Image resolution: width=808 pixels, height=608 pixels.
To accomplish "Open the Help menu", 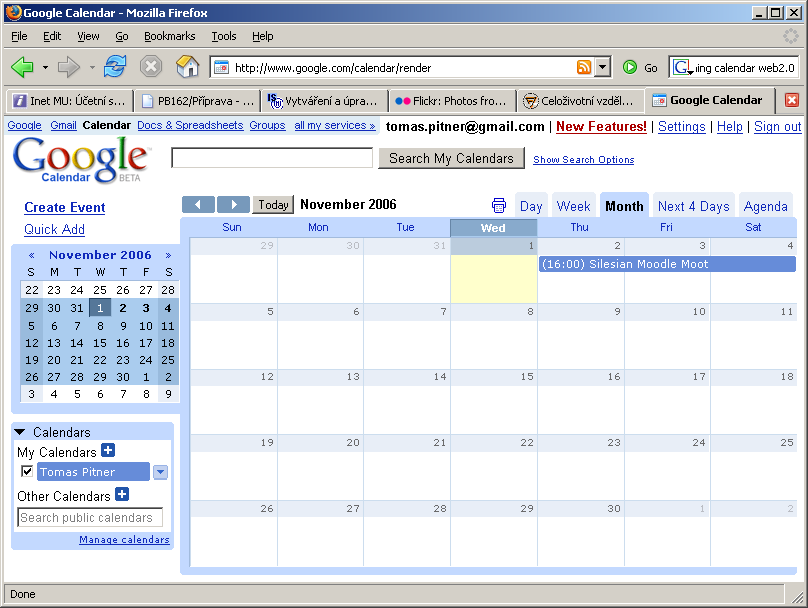I will pos(262,36).
